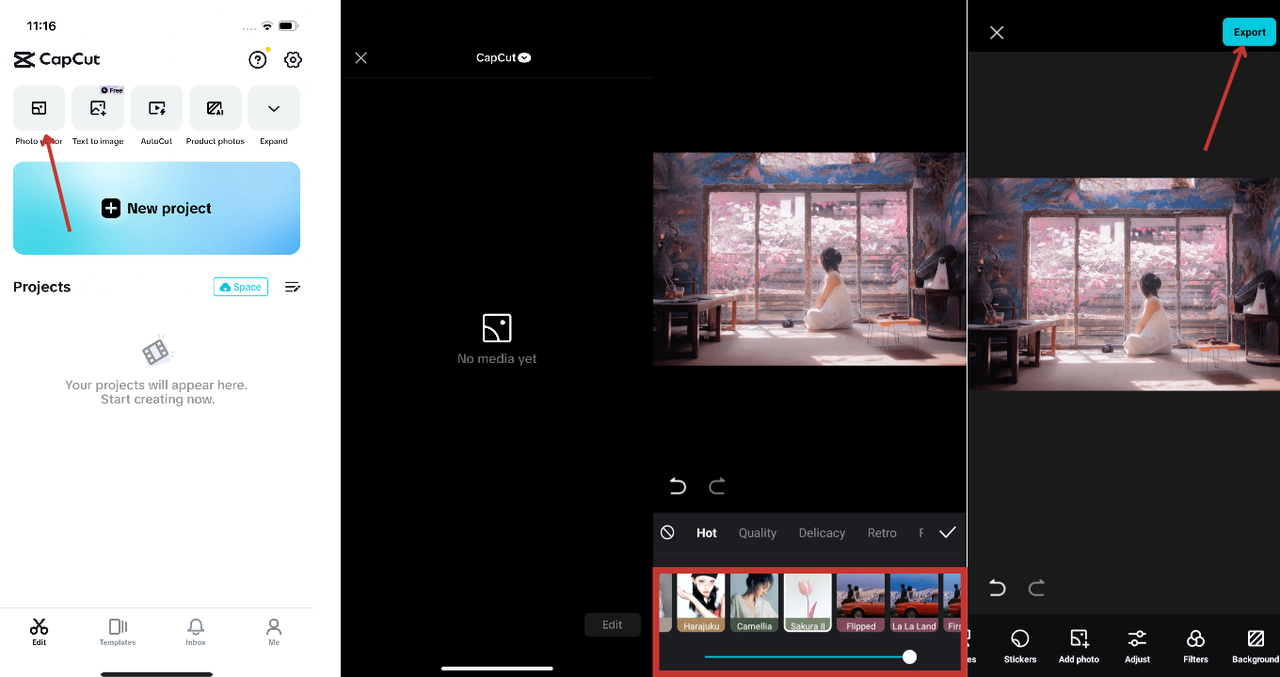Undo in the filter editing screen
The image size is (1280, 677).
click(678, 487)
